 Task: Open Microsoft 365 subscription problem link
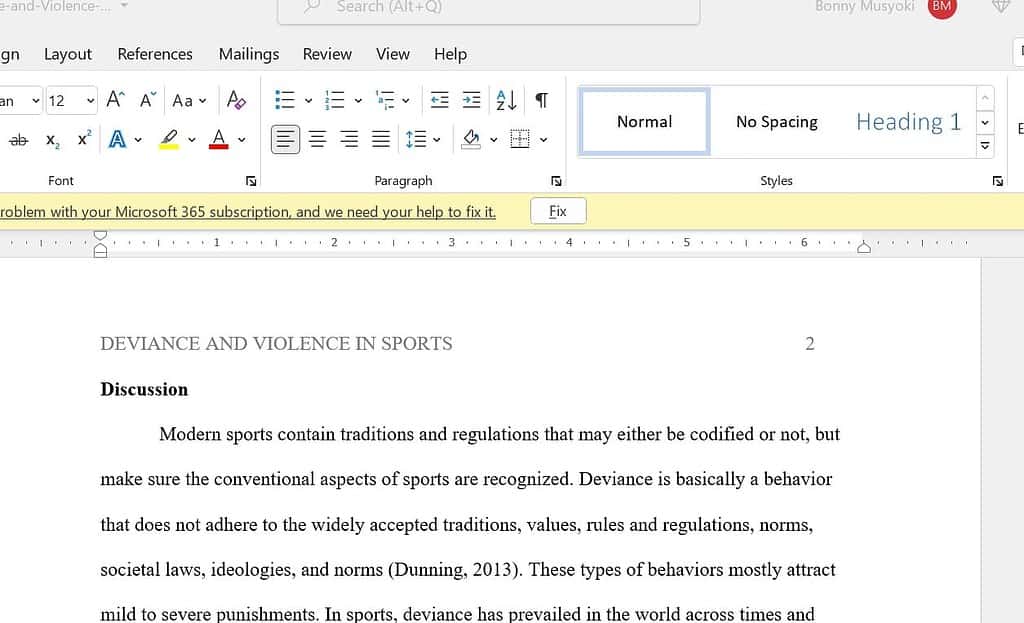tap(248, 212)
